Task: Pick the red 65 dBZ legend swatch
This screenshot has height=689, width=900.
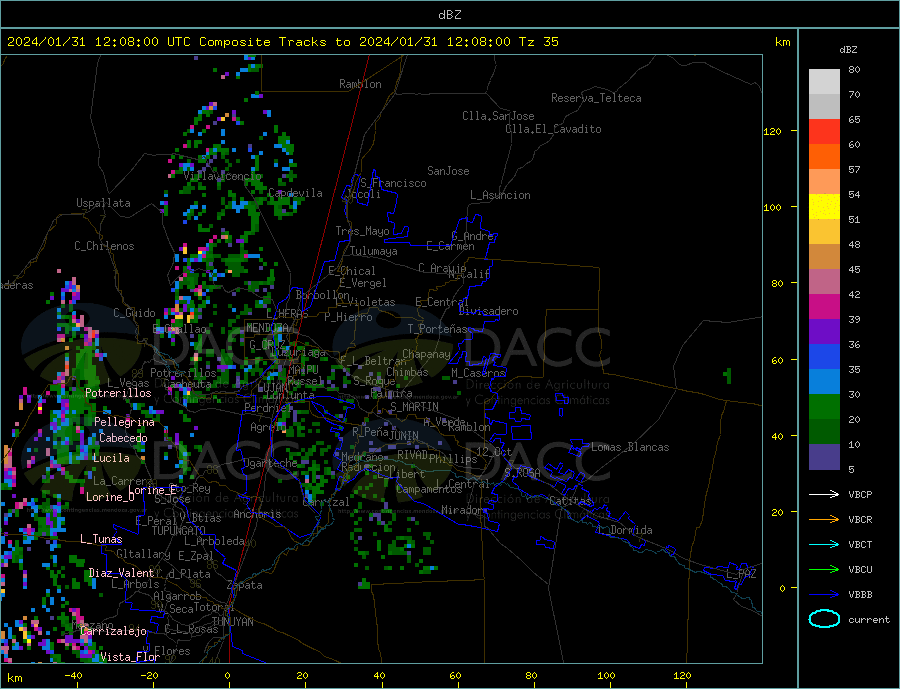Action: tap(824, 131)
